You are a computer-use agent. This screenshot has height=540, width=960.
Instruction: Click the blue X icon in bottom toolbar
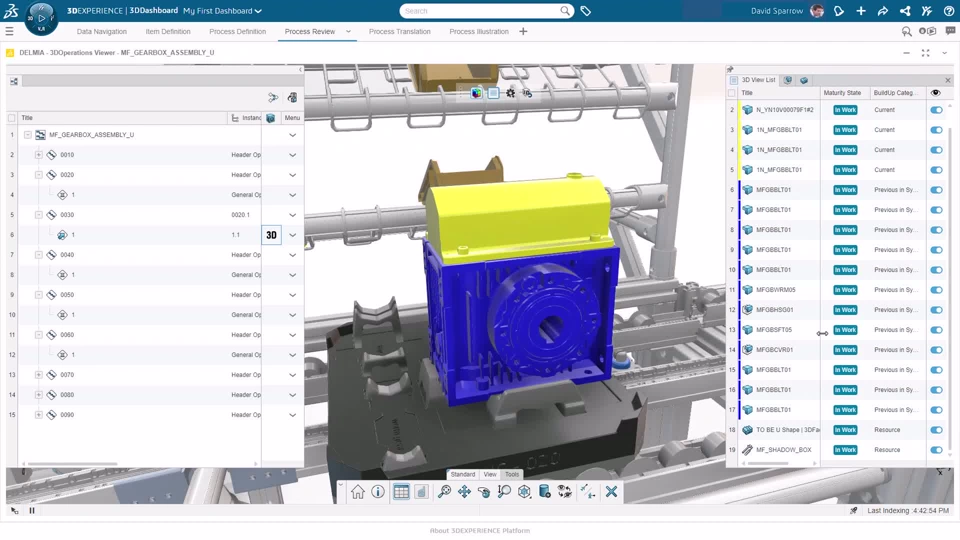(x=611, y=492)
